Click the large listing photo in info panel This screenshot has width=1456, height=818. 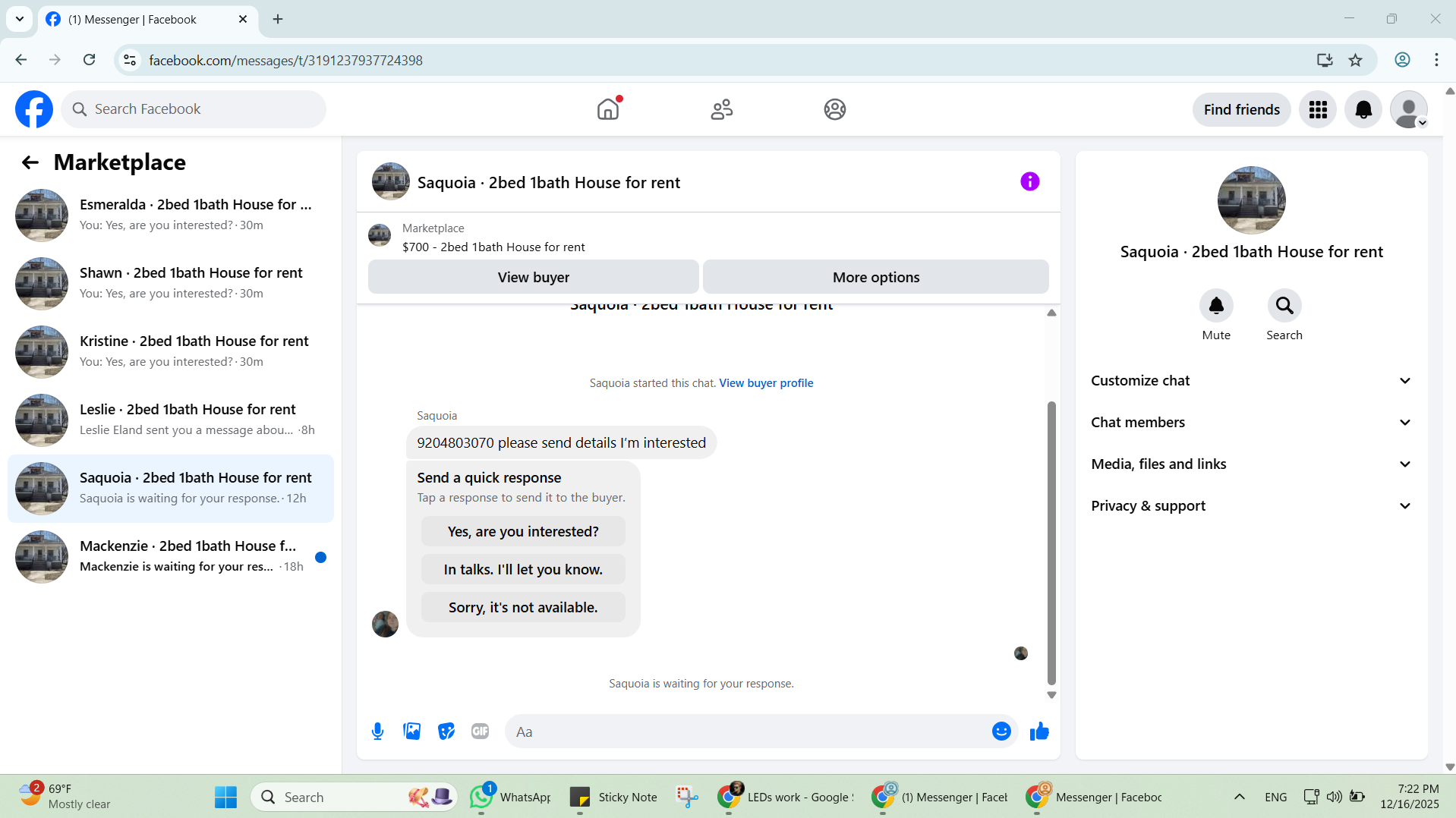(1251, 200)
